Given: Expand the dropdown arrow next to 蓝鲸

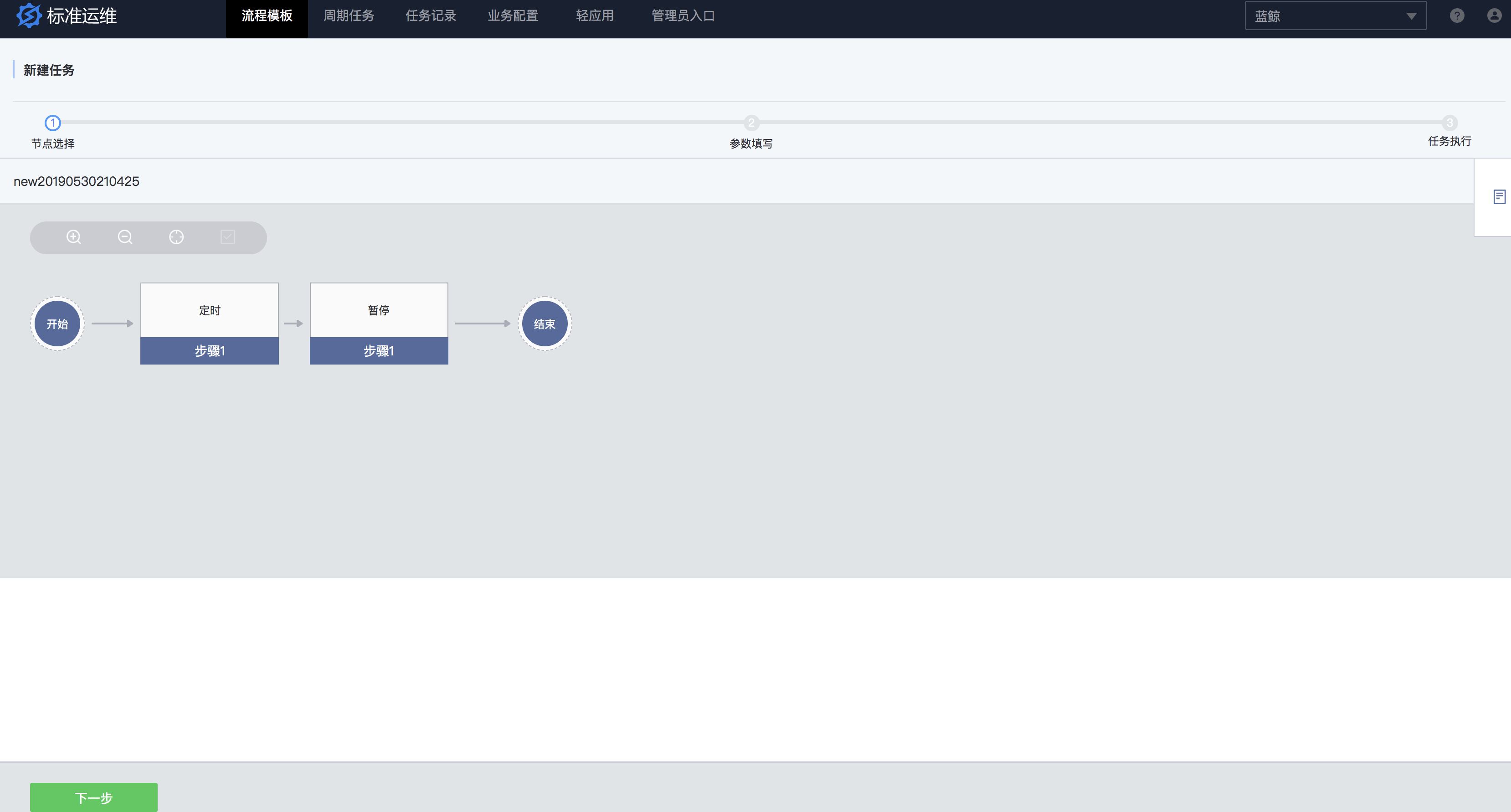Looking at the screenshot, I should tap(1412, 16).
